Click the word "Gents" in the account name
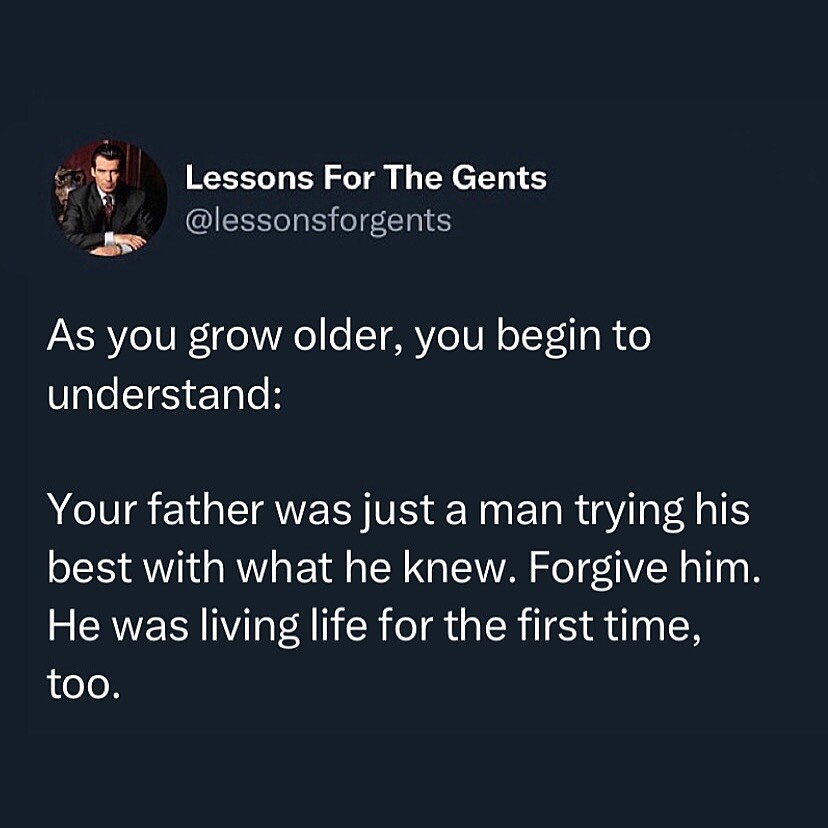The height and width of the screenshot is (828, 828). point(499,177)
